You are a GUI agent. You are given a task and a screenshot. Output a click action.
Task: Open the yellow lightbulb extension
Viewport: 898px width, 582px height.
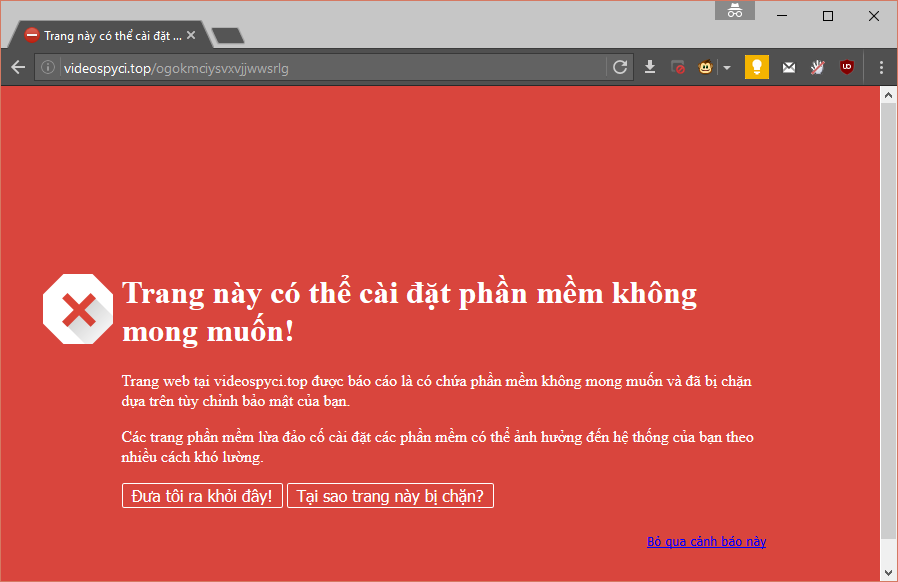pyautogui.click(x=757, y=67)
